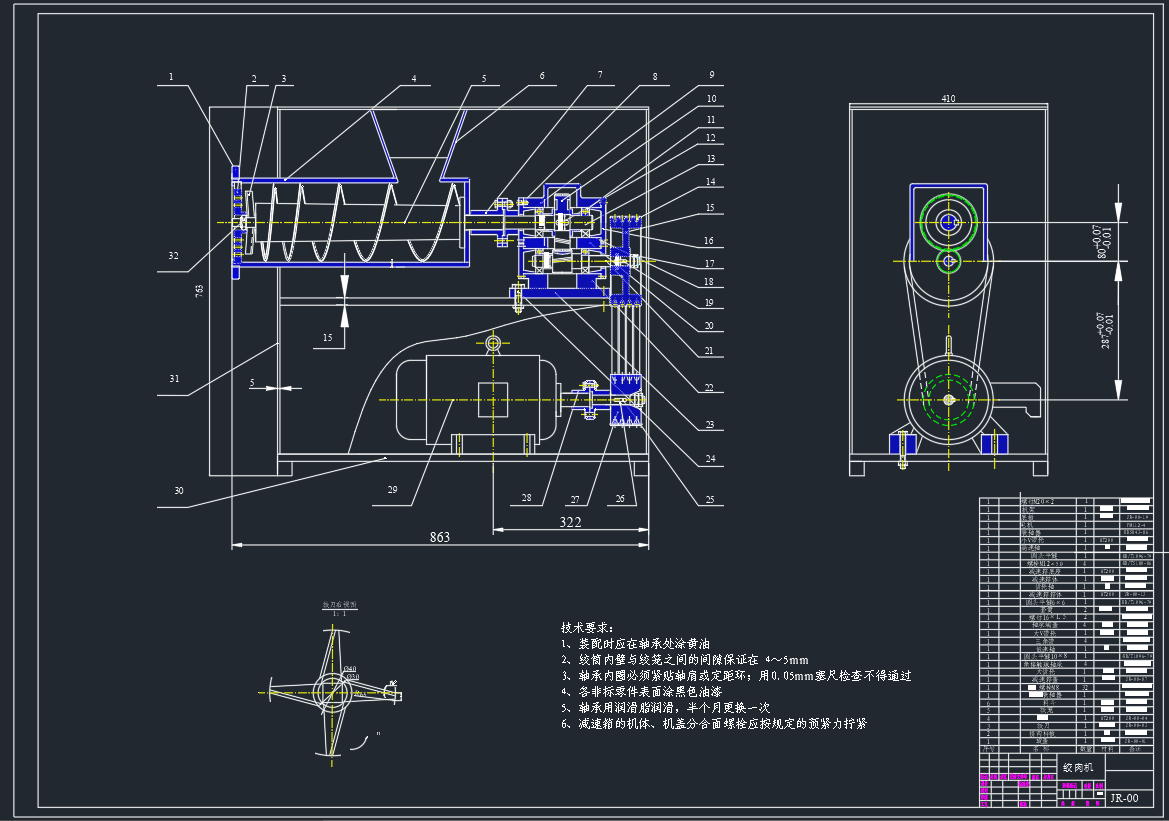1169x821 pixels.
Task: Click the 410 width dimension label
Action: tap(948, 99)
